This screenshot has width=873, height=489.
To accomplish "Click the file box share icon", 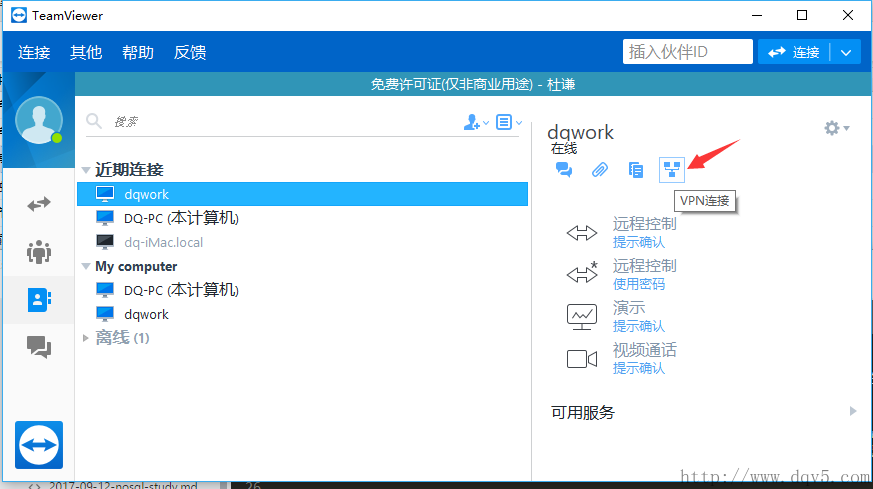I will tap(635, 169).
